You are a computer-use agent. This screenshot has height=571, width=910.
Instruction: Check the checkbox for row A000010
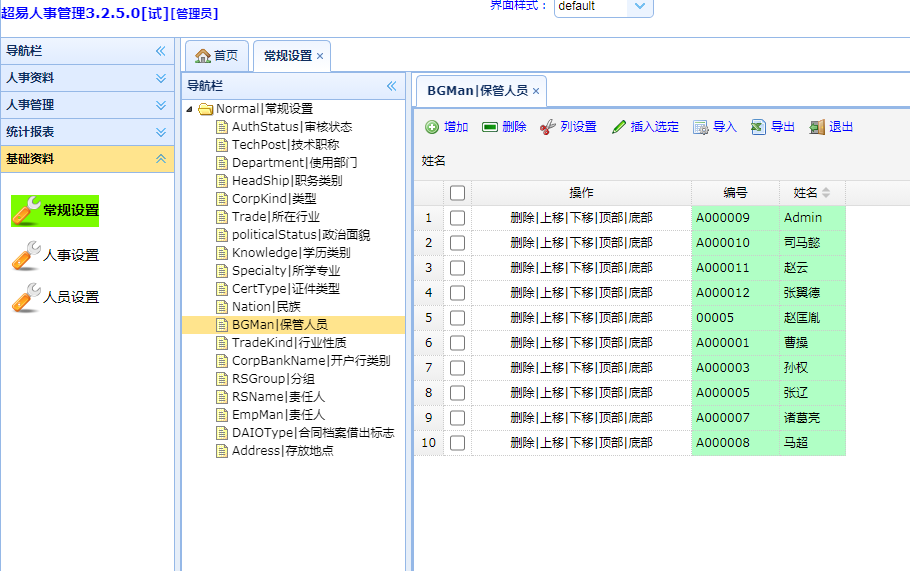[457, 243]
